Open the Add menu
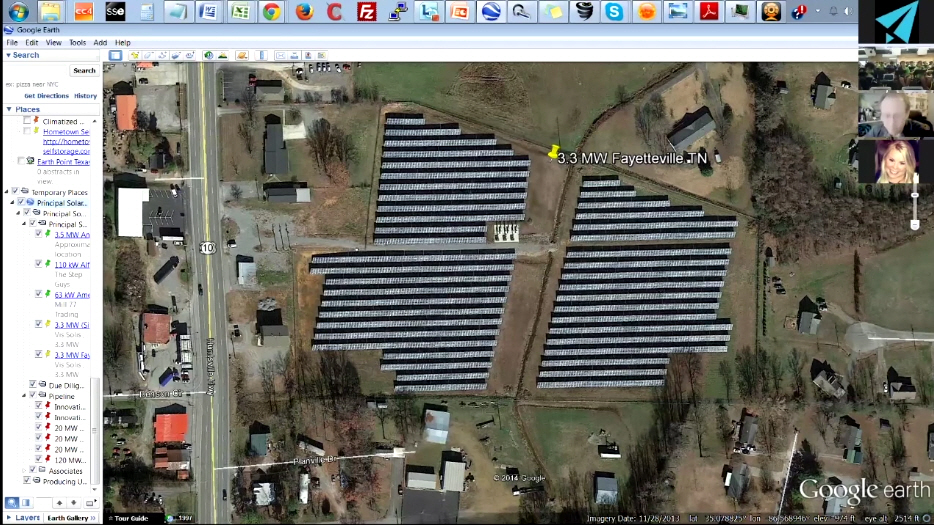The width and height of the screenshot is (934, 525). point(100,42)
